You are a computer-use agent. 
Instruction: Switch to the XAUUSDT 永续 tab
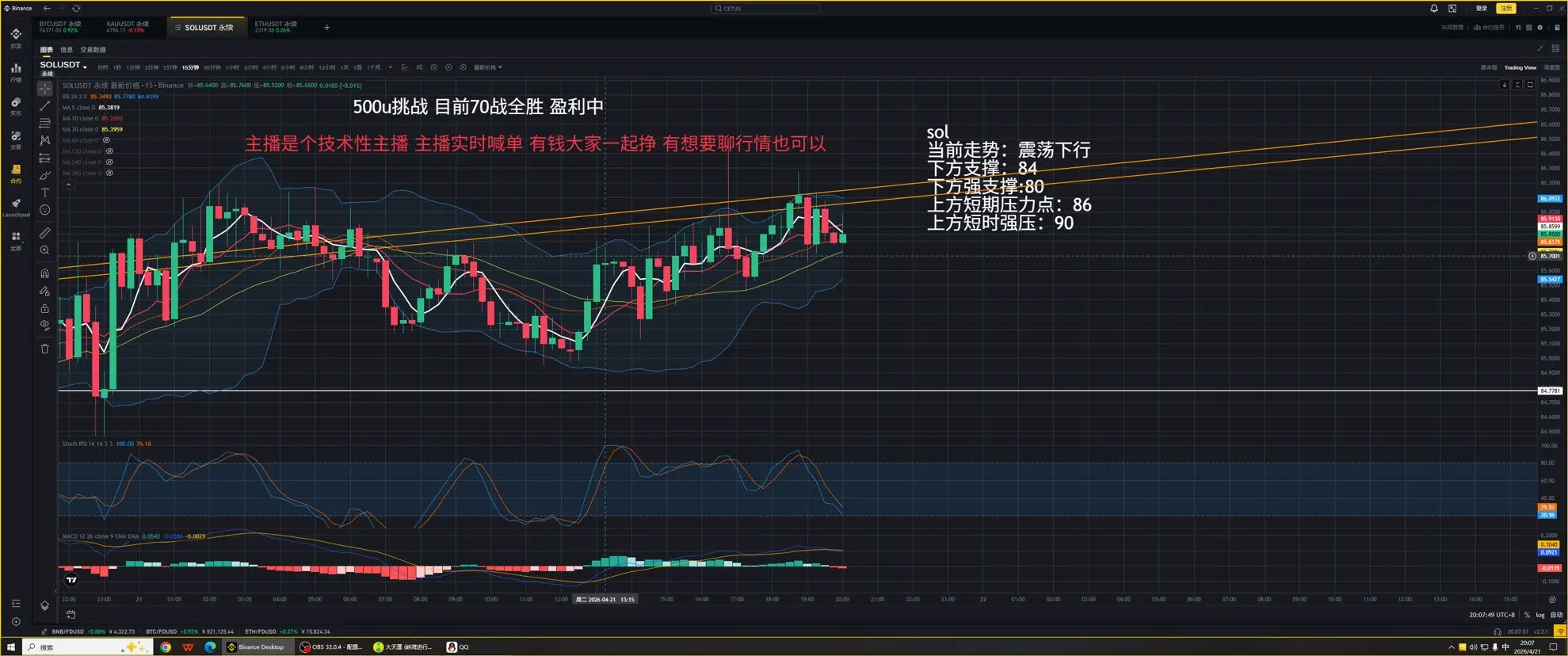[127, 27]
